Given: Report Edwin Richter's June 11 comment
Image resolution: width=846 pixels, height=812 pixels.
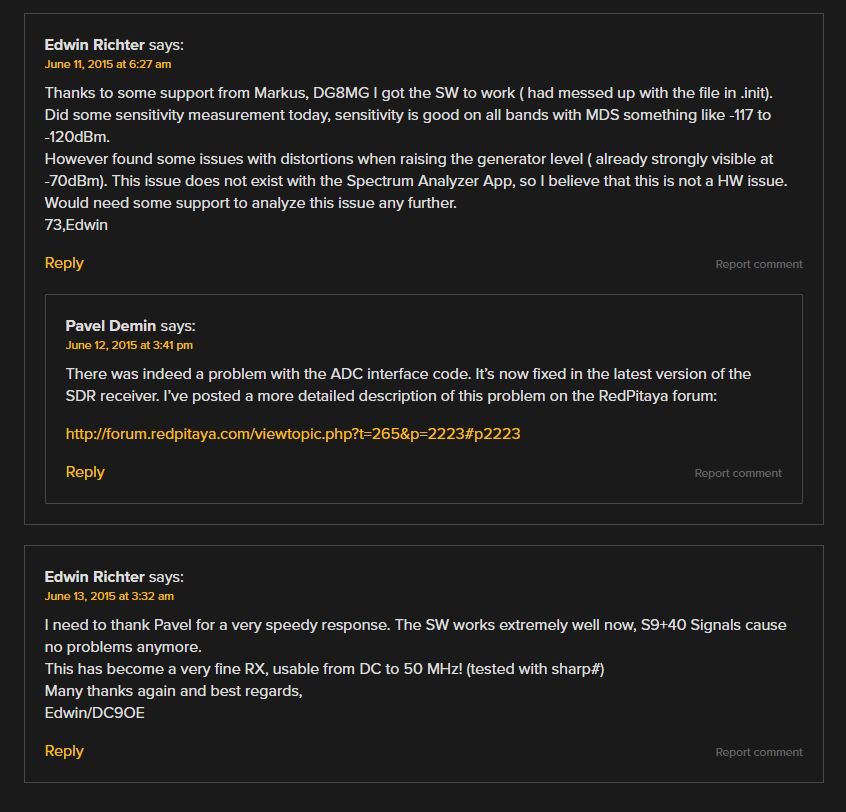Looking at the screenshot, I should [x=759, y=264].
